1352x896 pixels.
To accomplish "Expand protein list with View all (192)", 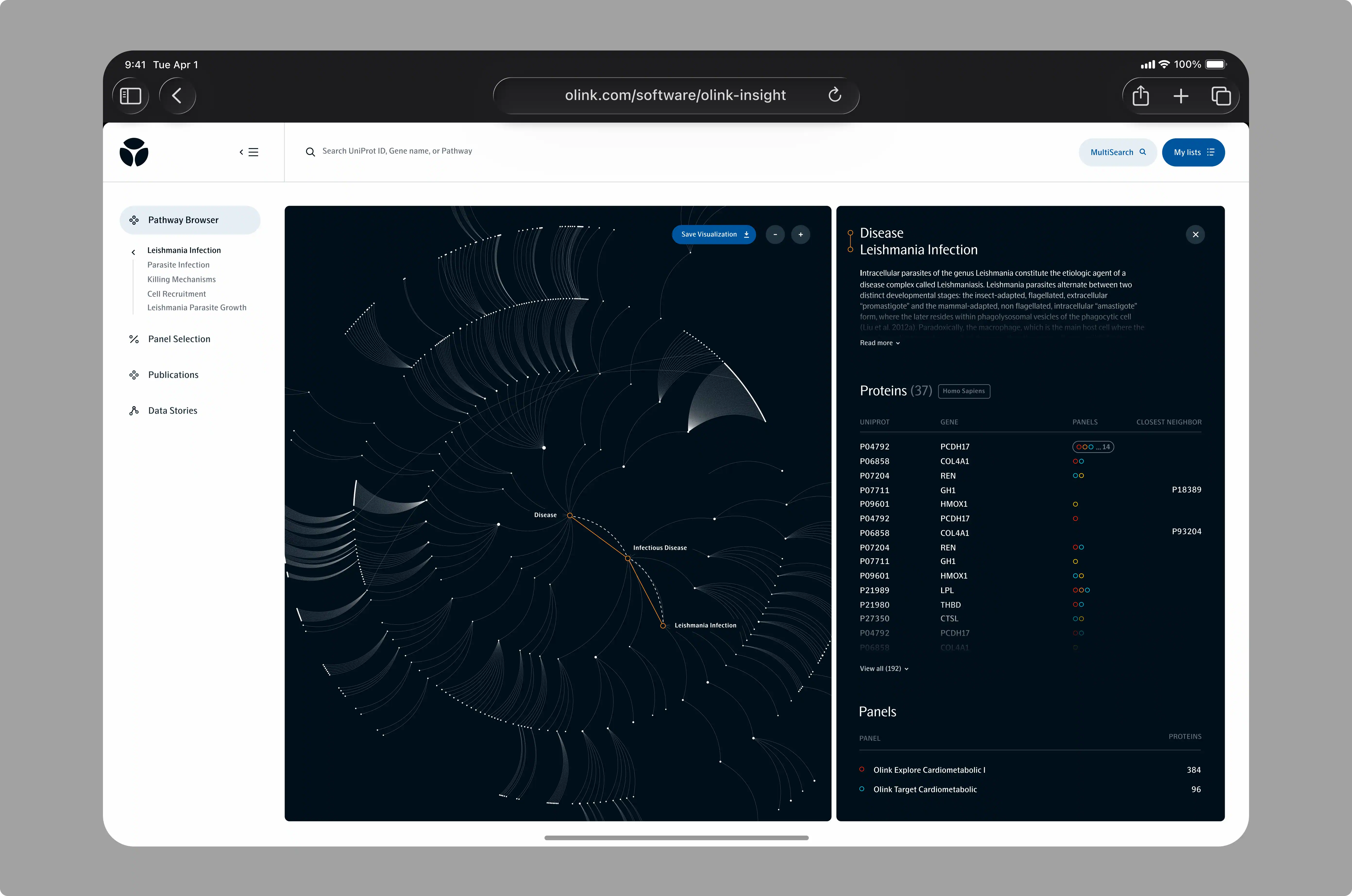I will pyautogui.click(x=883, y=669).
